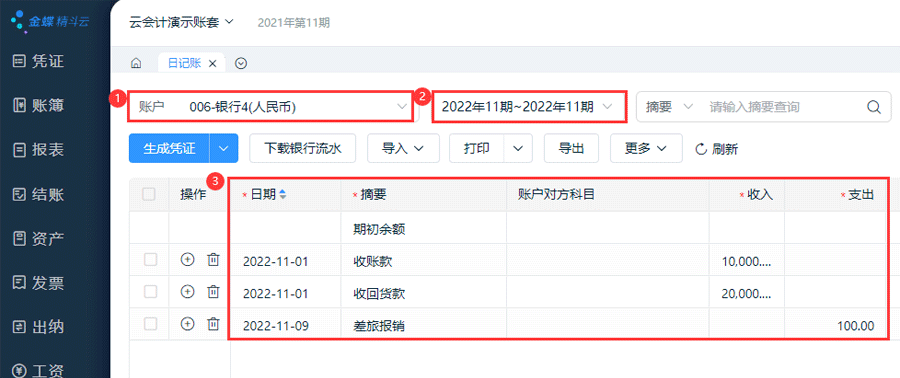Expand the arrow next to 打印
Viewport: 900px width, 378px height.
(x=518, y=149)
